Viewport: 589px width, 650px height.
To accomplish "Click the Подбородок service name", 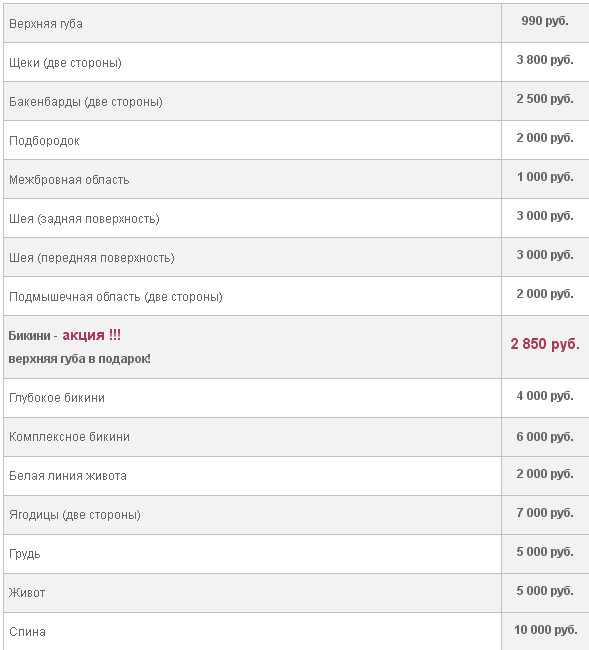I will (44, 141).
